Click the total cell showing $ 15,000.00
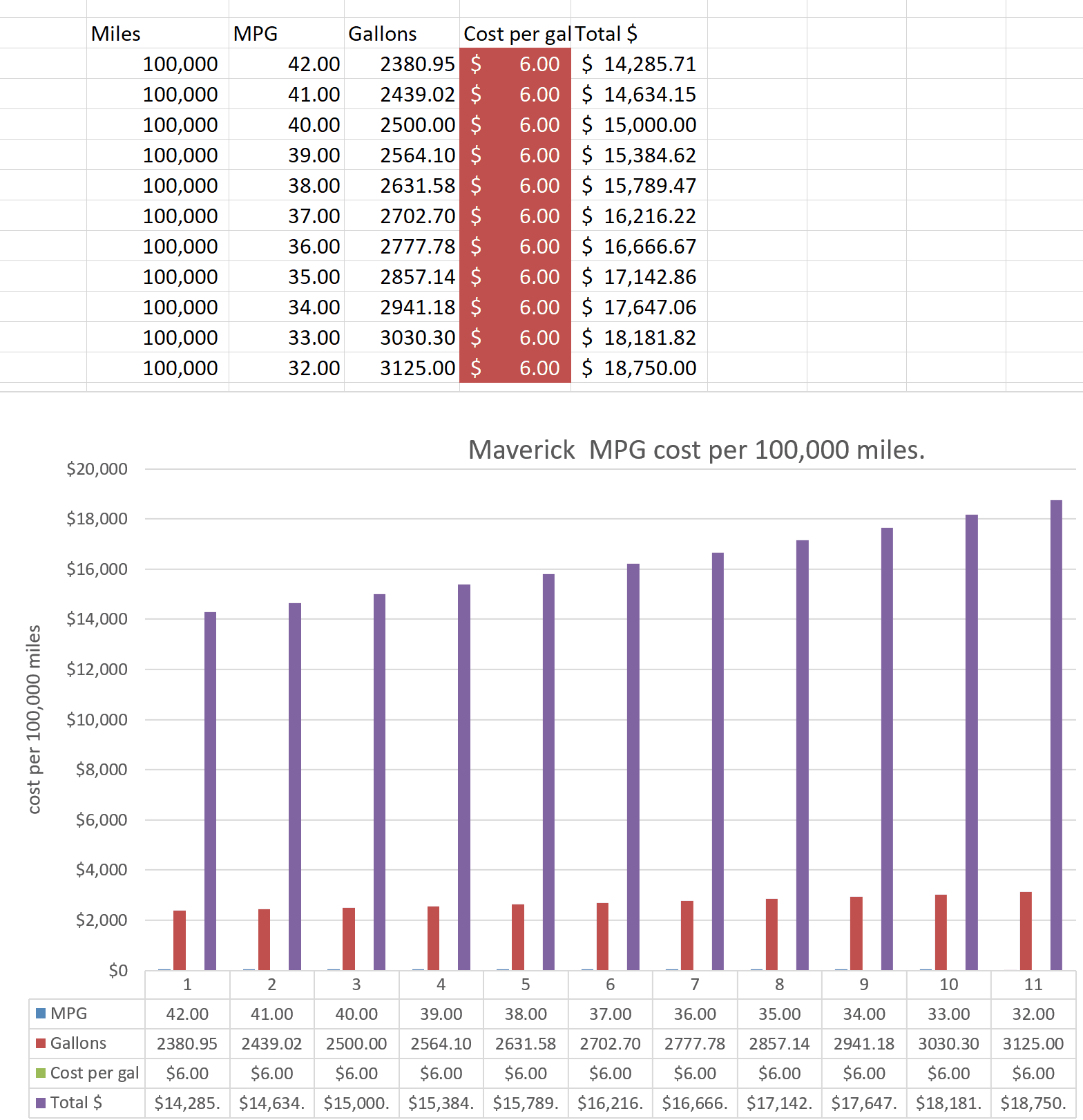This screenshot has width=1083, height=1120. coord(639,124)
